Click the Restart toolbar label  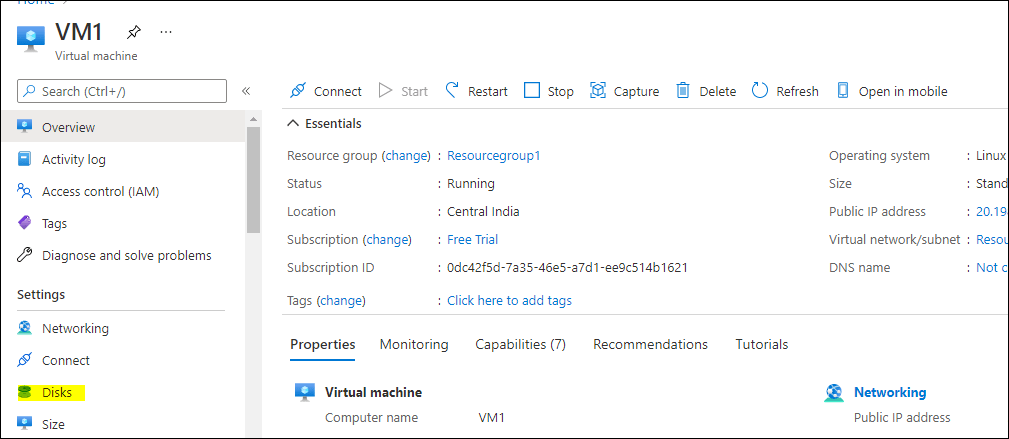488,91
